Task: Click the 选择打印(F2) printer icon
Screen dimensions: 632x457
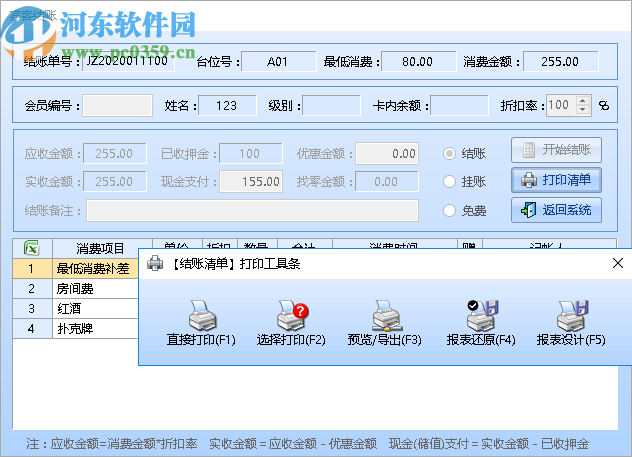Action: tap(292, 316)
